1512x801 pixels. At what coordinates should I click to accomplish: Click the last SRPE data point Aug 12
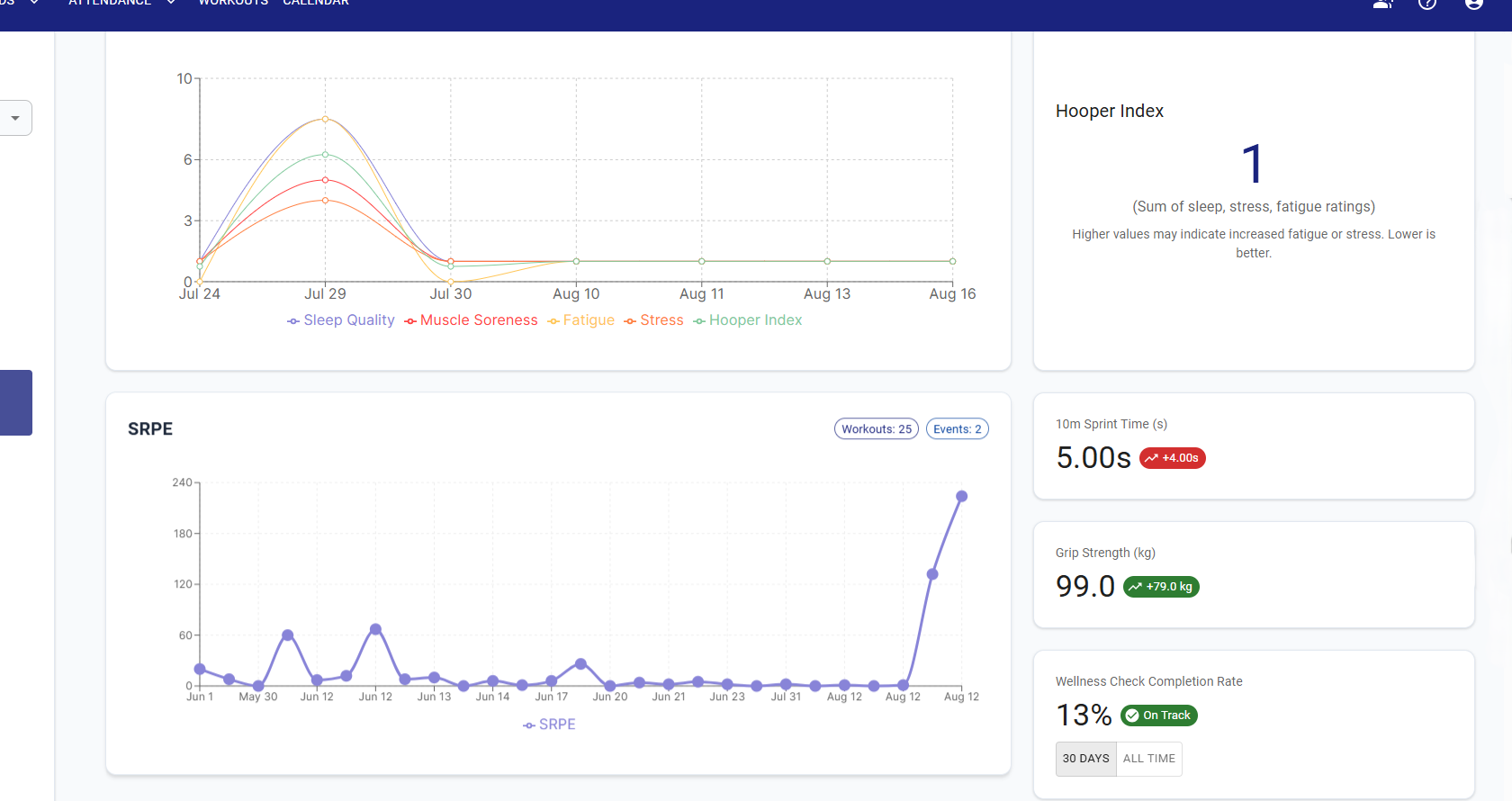coord(961,497)
